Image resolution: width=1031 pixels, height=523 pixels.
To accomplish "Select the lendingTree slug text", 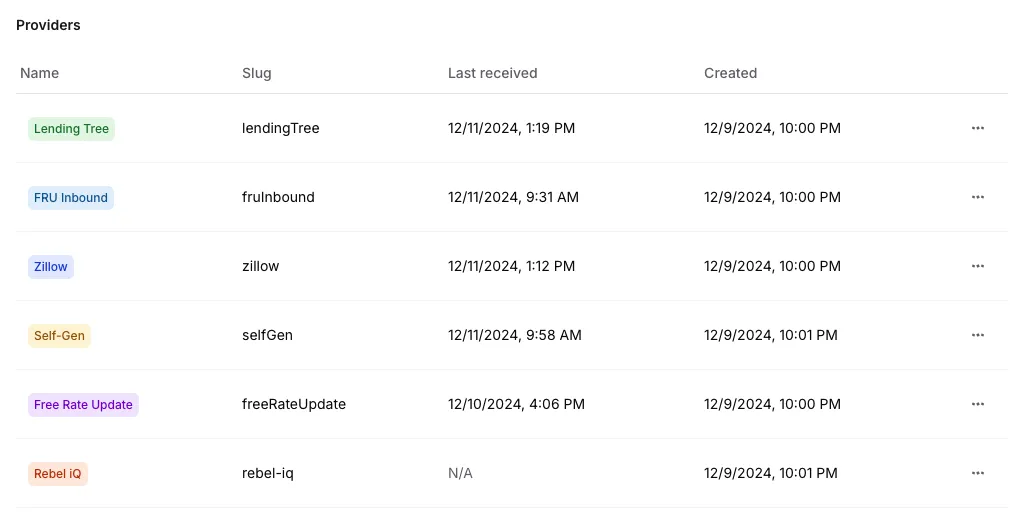I will coord(281,128).
